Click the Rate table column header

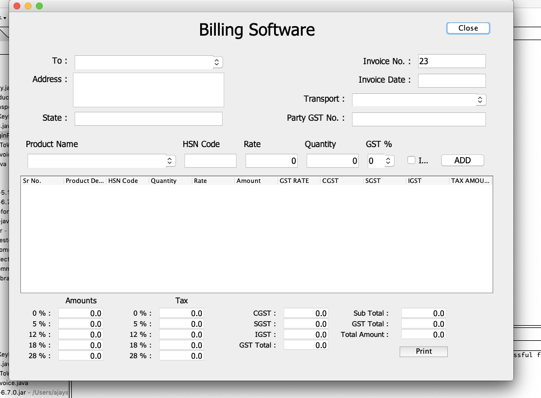point(213,181)
